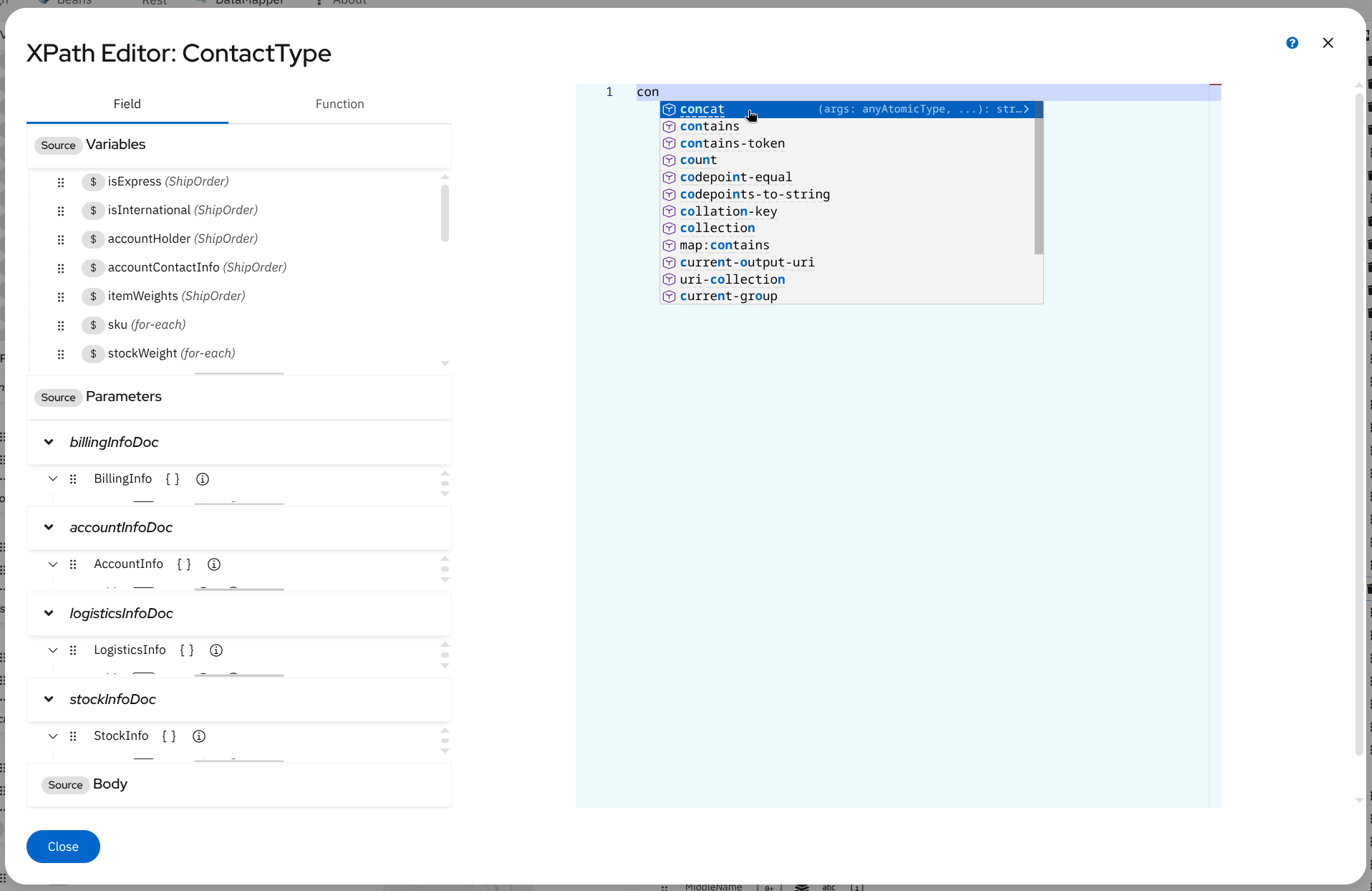Collapse the billingInfoDoc parameter section
Screen dimensions: 1372x891
49,442
